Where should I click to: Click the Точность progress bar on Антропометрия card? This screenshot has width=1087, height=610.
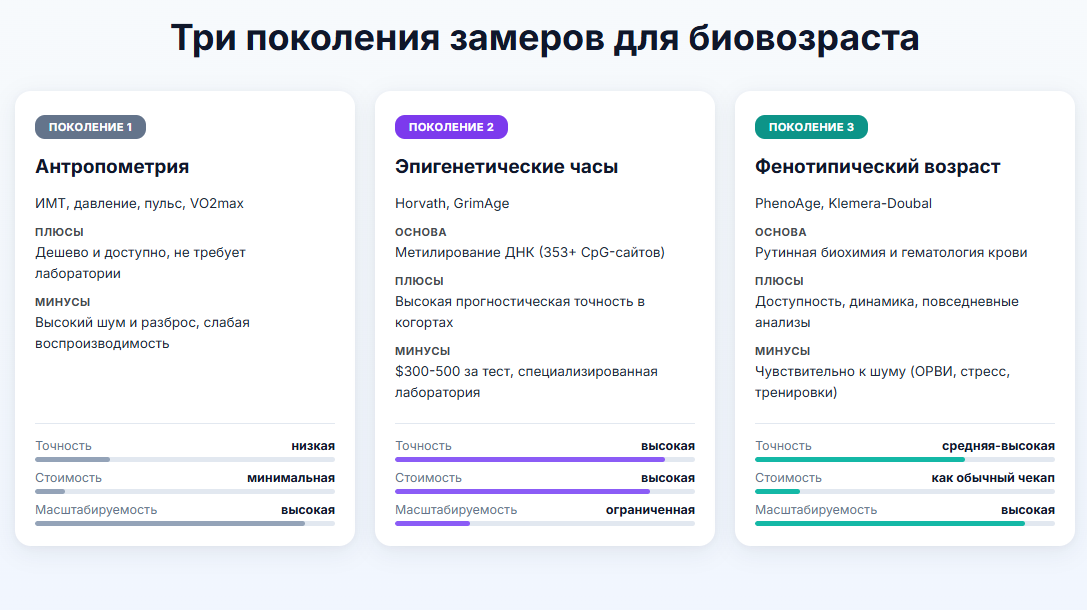pos(183,459)
